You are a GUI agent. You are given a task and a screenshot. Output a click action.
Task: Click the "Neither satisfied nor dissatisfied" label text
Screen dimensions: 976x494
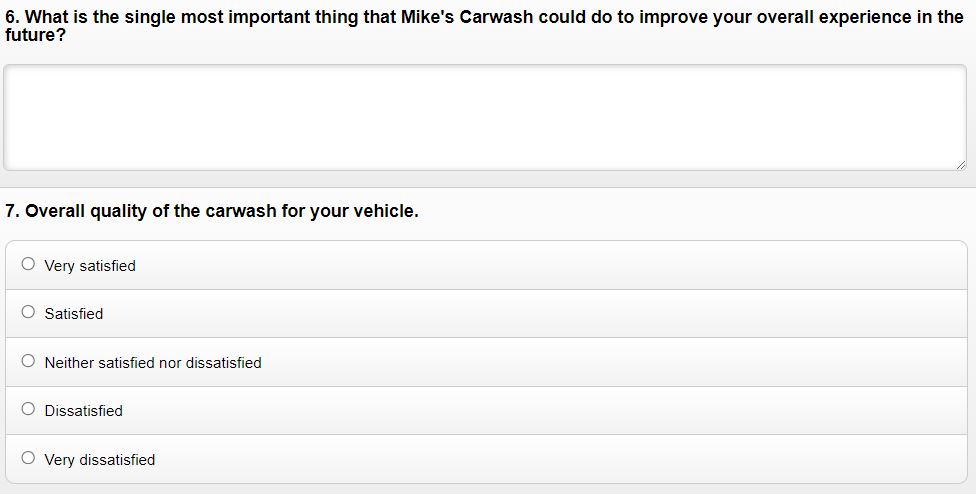[153, 363]
